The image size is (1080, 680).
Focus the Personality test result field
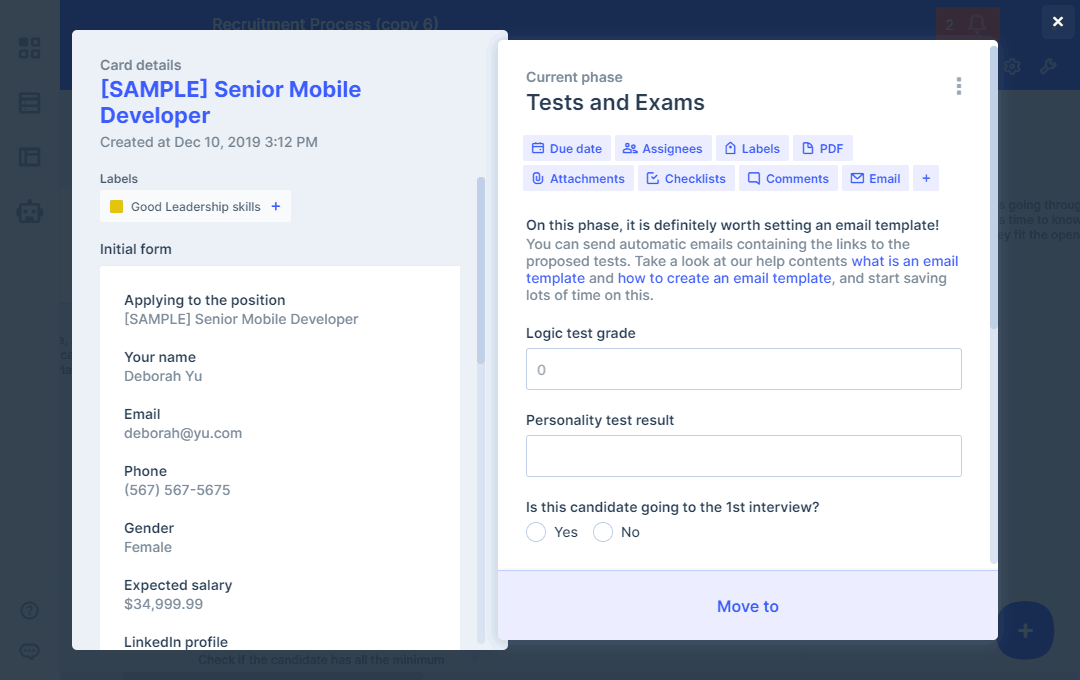pyautogui.click(x=743, y=456)
